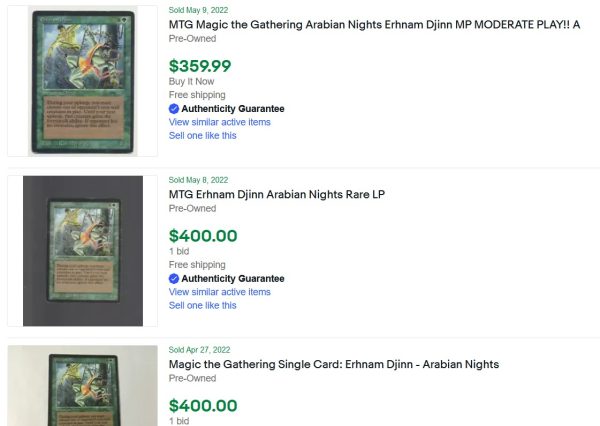Click 'Sell one like this' under the Rare LP listing

coord(202,306)
